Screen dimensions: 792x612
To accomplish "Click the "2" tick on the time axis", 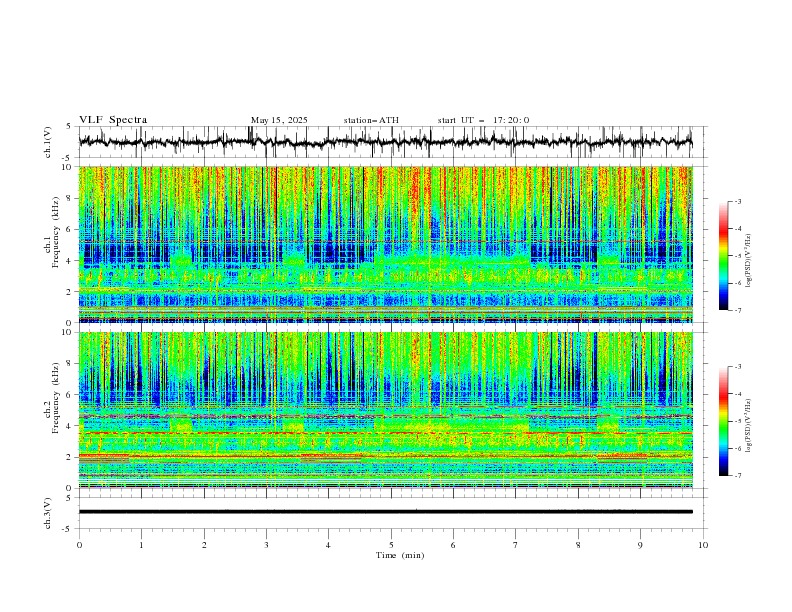I will (x=204, y=545).
